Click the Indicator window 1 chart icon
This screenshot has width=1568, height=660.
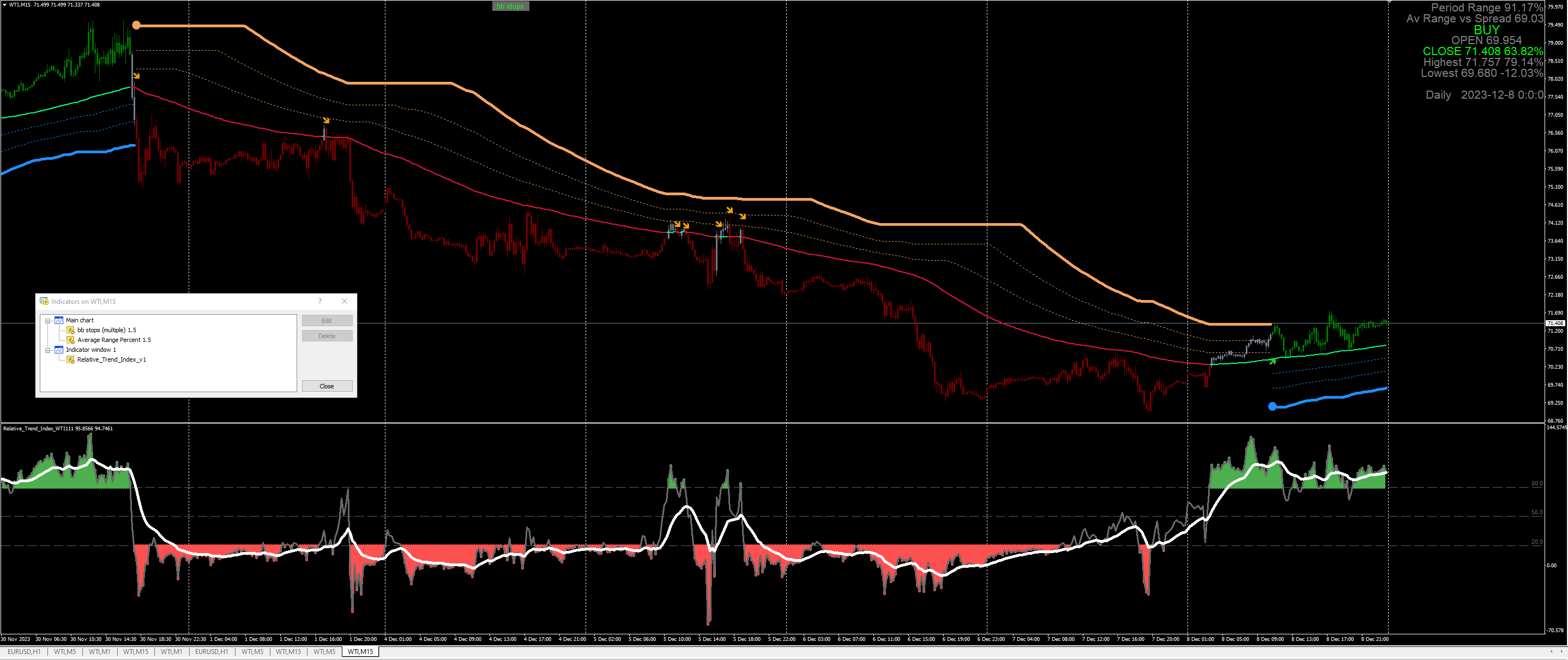tap(59, 350)
